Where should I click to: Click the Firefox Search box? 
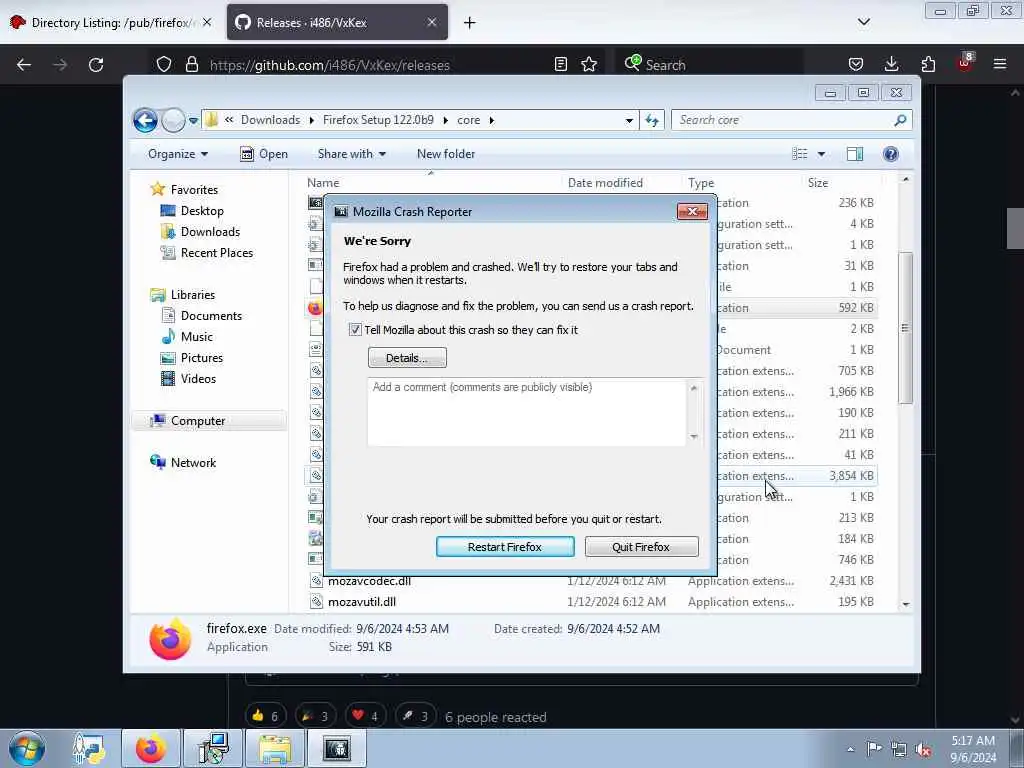pos(709,65)
